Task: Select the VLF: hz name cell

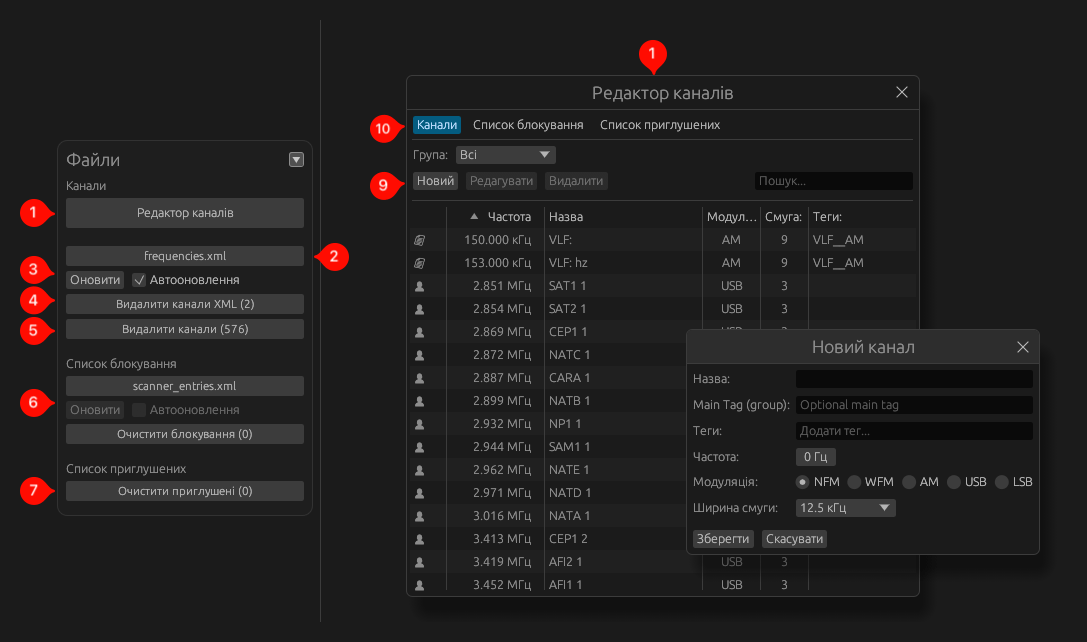Action: tap(568, 263)
